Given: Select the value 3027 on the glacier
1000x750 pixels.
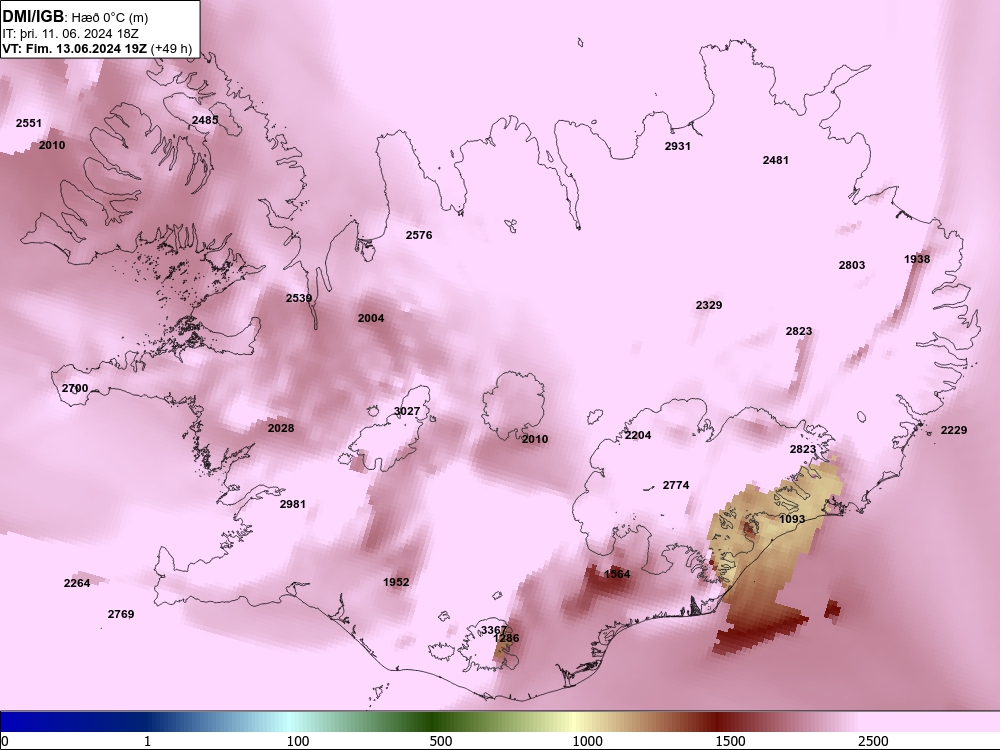Looking at the screenshot, I should (407, 411).
